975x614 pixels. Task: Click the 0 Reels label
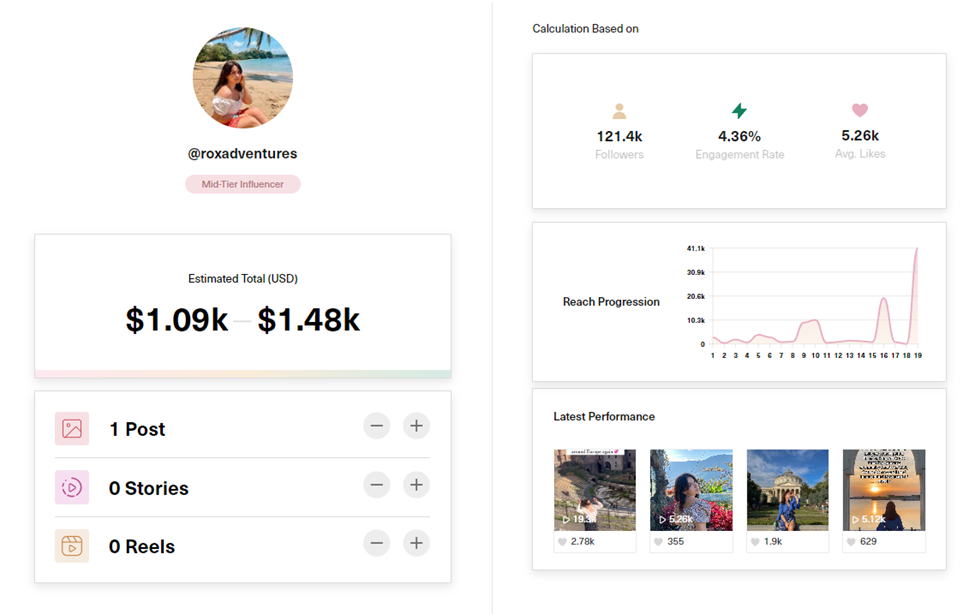click(x=142, y=547)
